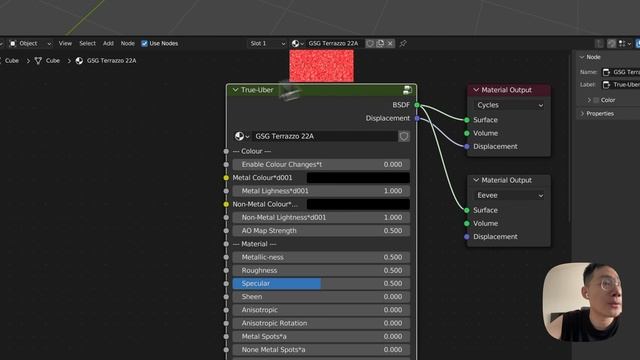Click the Sheen value field
This screenshot has height=360, width=640.
321,297
